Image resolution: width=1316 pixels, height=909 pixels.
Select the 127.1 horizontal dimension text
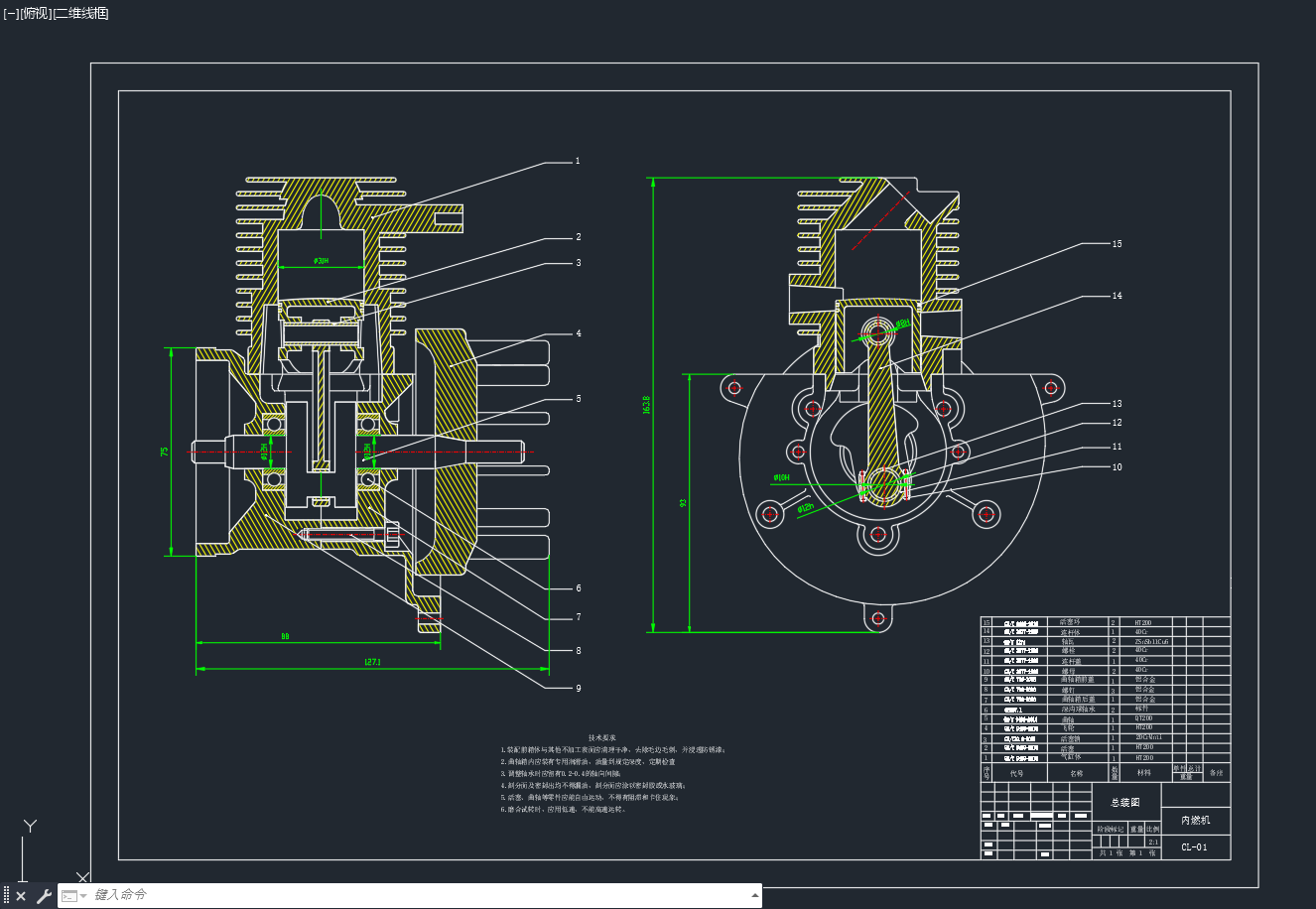click(x=373, y=662)
